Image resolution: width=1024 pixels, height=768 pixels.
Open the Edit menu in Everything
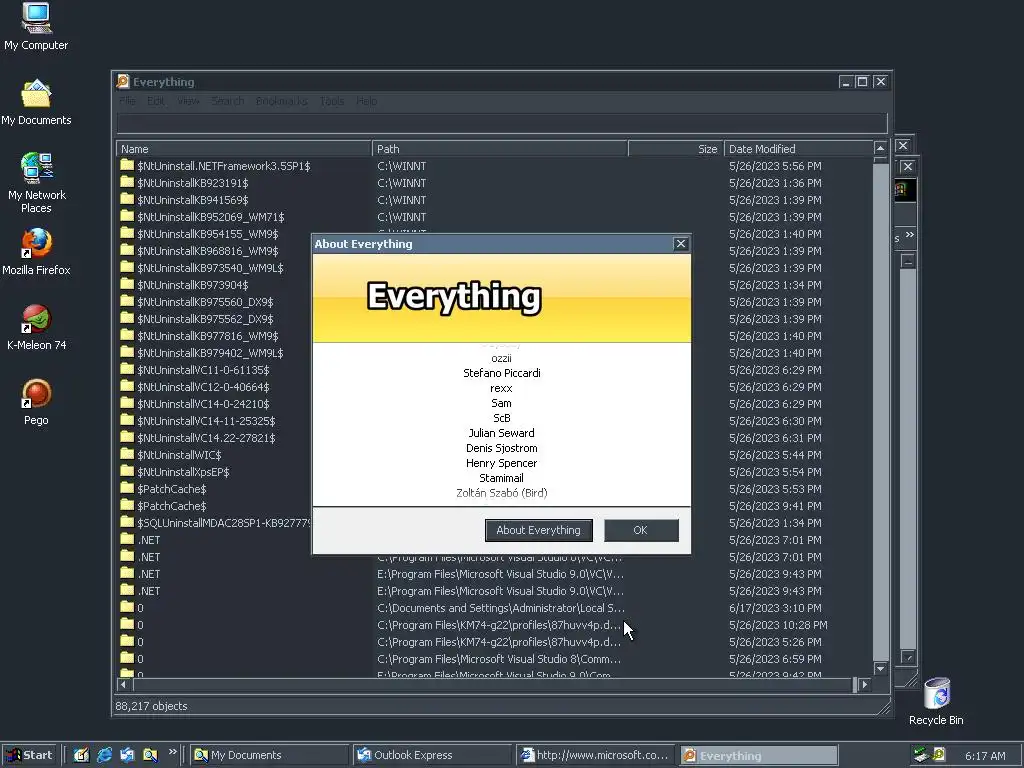click(155, 101)
